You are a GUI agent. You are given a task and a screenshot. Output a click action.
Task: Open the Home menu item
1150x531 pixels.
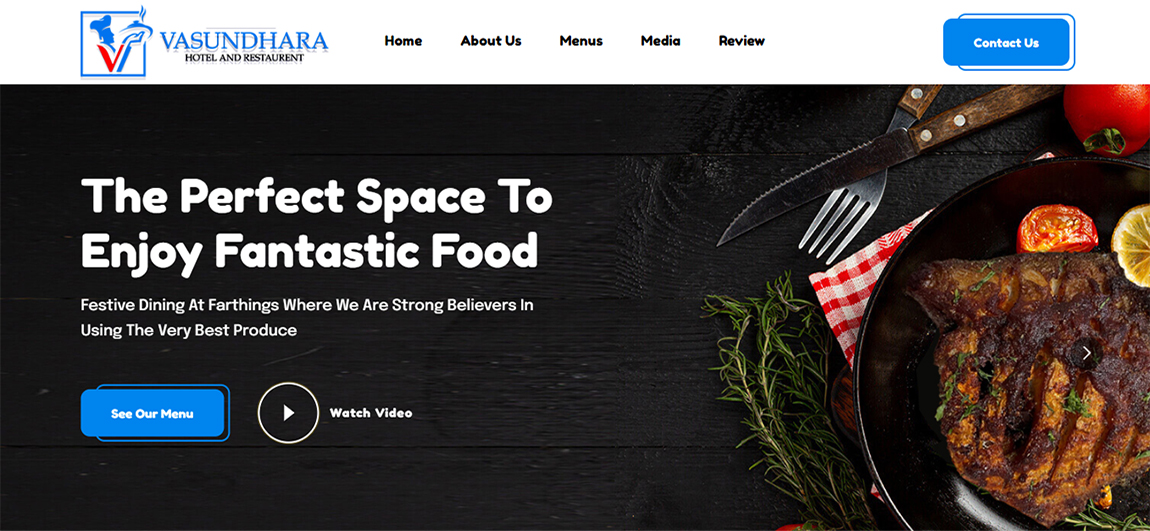coord(403,41)
